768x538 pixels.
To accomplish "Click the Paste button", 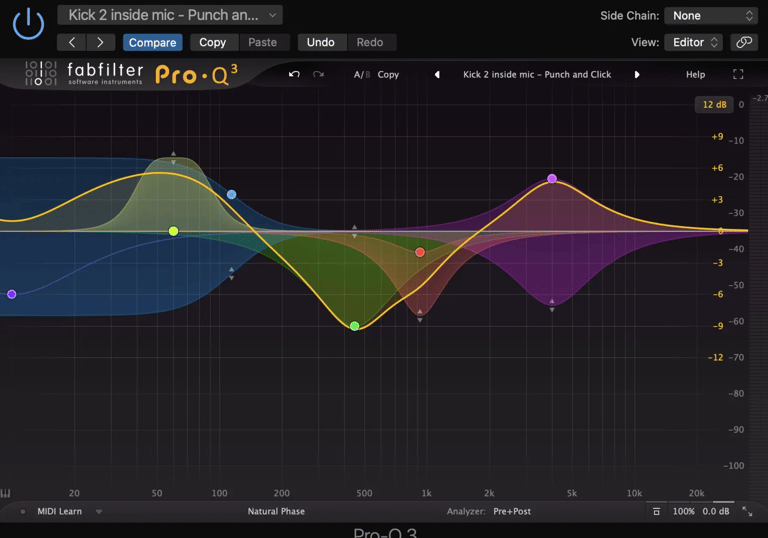I will (263, 43).
